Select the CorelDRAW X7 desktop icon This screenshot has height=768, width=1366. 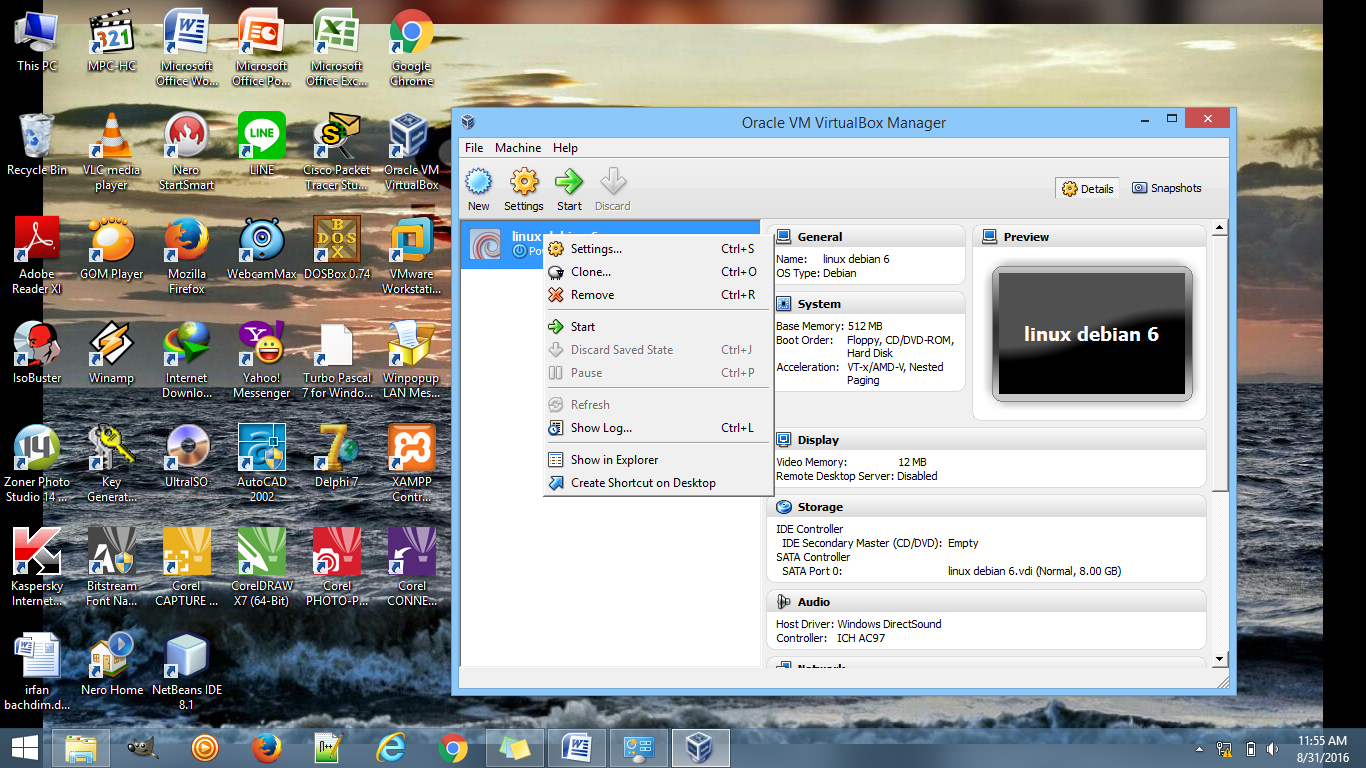(262, 568)
